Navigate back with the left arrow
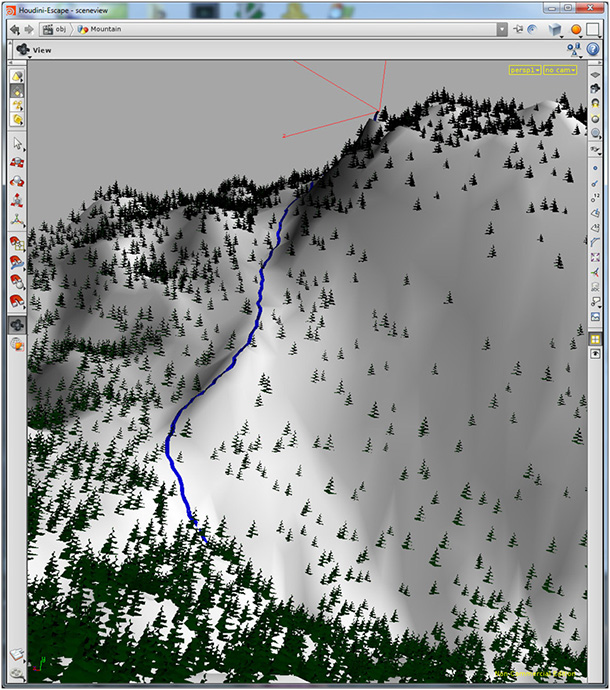The width and height of the screenshot is (610, 690). [x=15, y=29]
